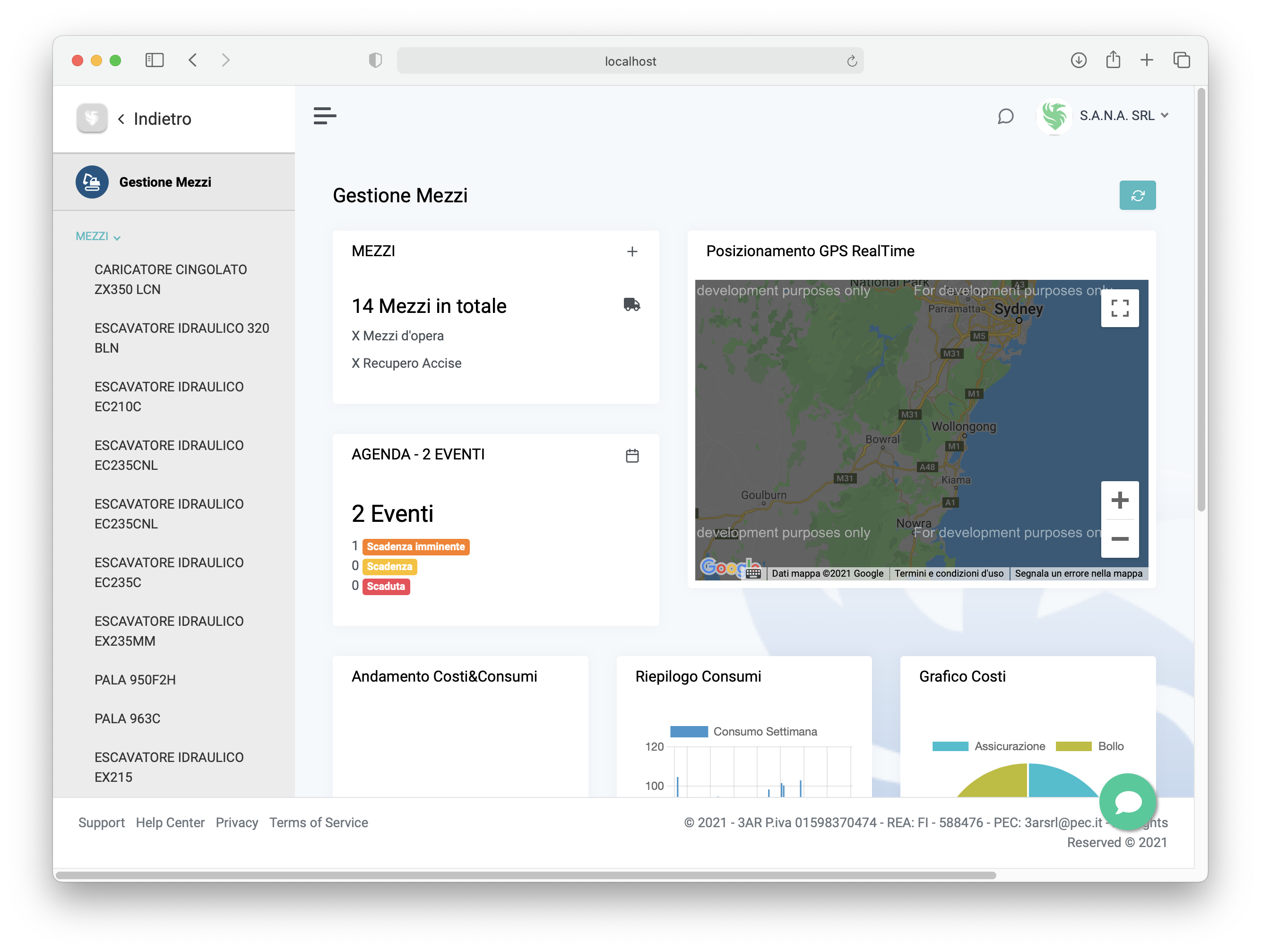Go back with Safari back arrow
The image size is (1261, 952).
click(193, 61)
